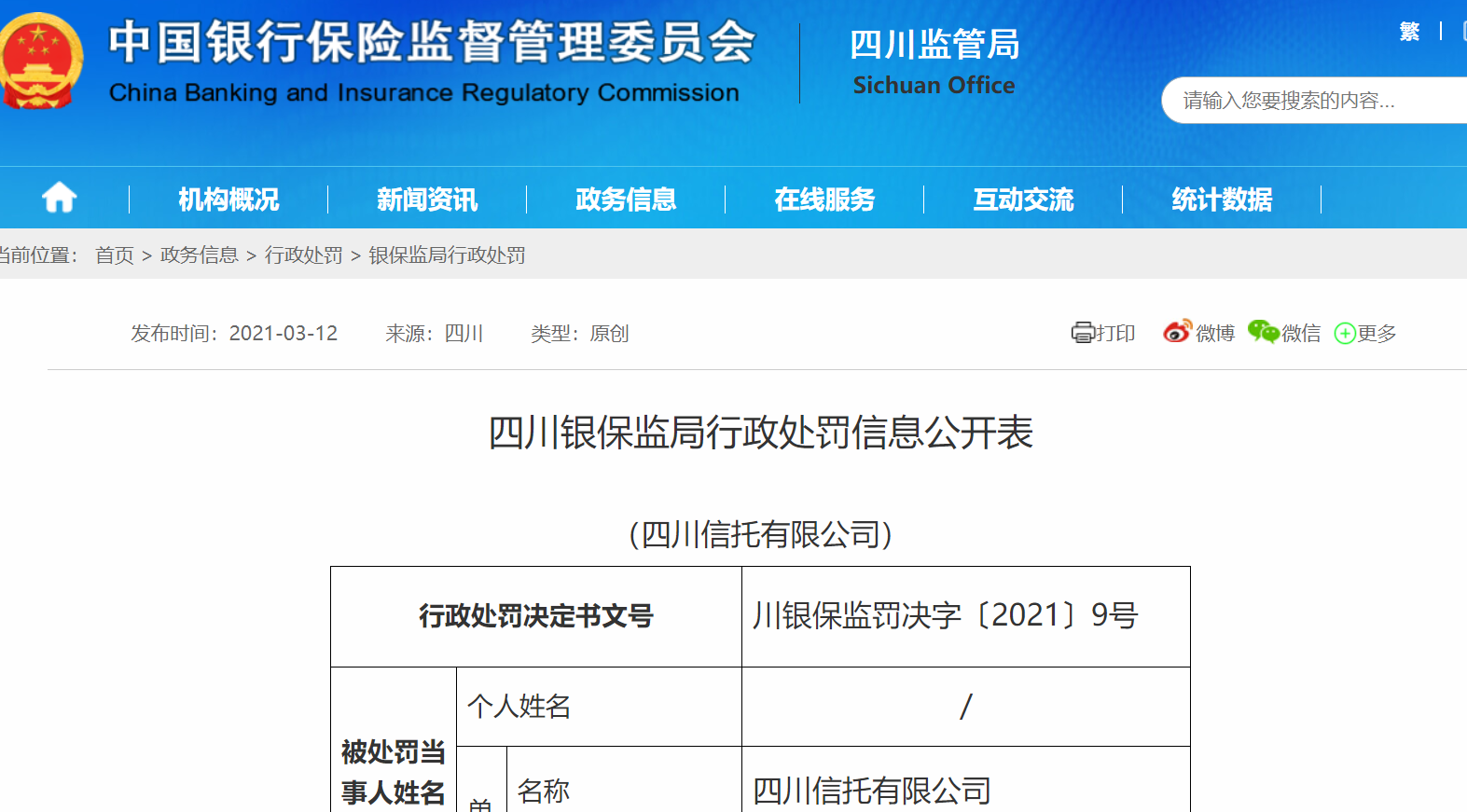This screenshot has width=1467, height=812.
Task: Click the Sichuan Office subtitle
Action: [x=934, y=85]
